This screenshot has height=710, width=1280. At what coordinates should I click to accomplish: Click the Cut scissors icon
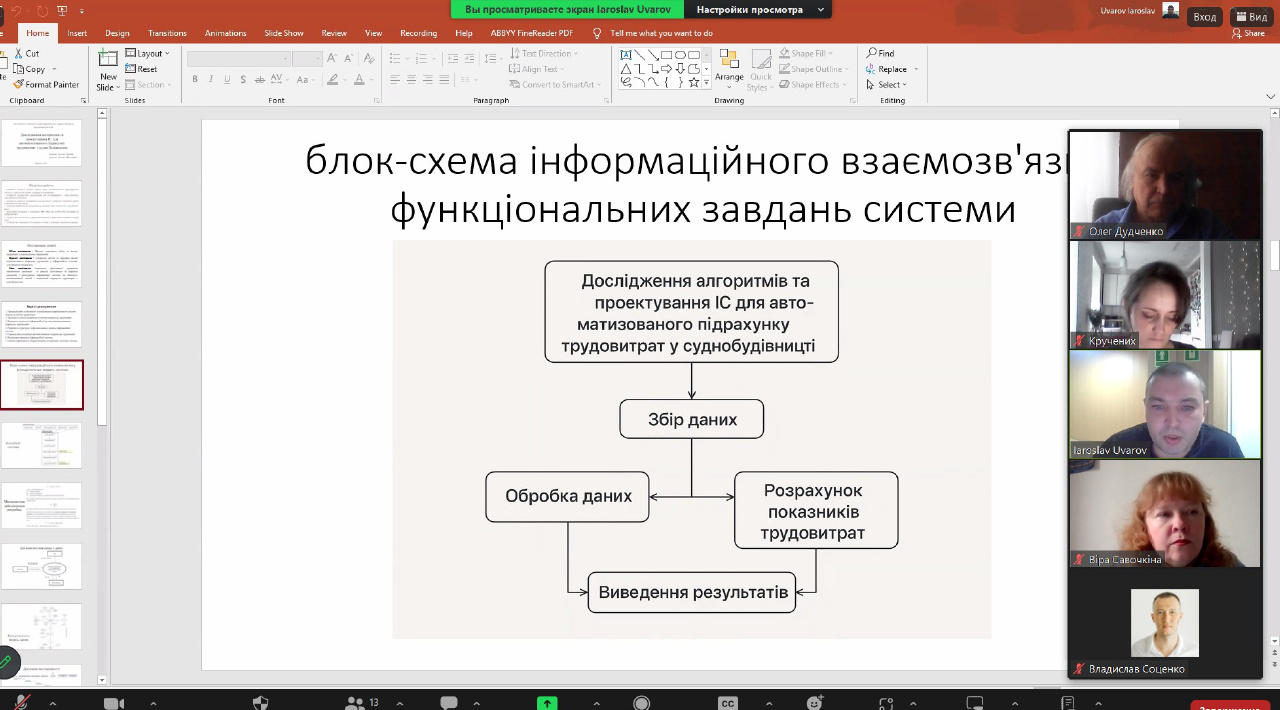[19, 54]
